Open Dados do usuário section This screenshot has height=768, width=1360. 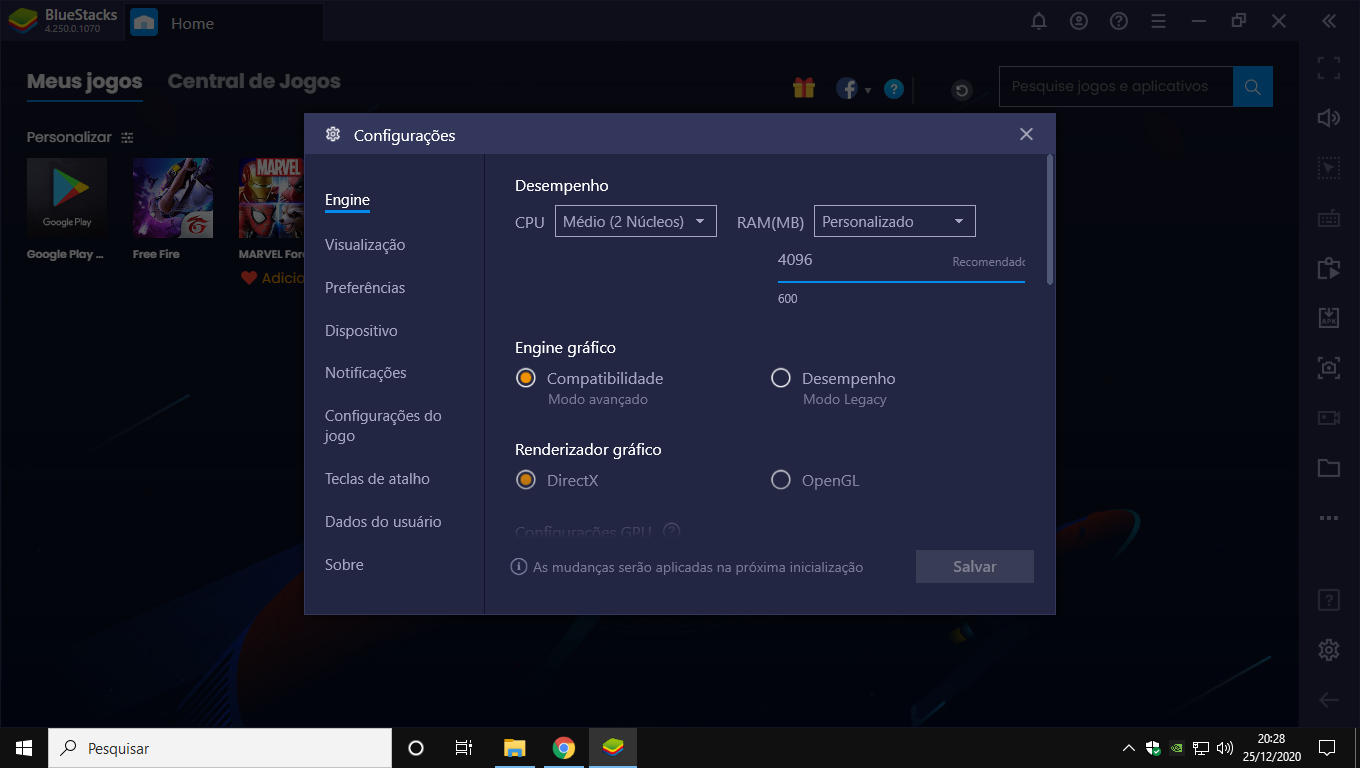pyautogui.click(x=383, y=522)
